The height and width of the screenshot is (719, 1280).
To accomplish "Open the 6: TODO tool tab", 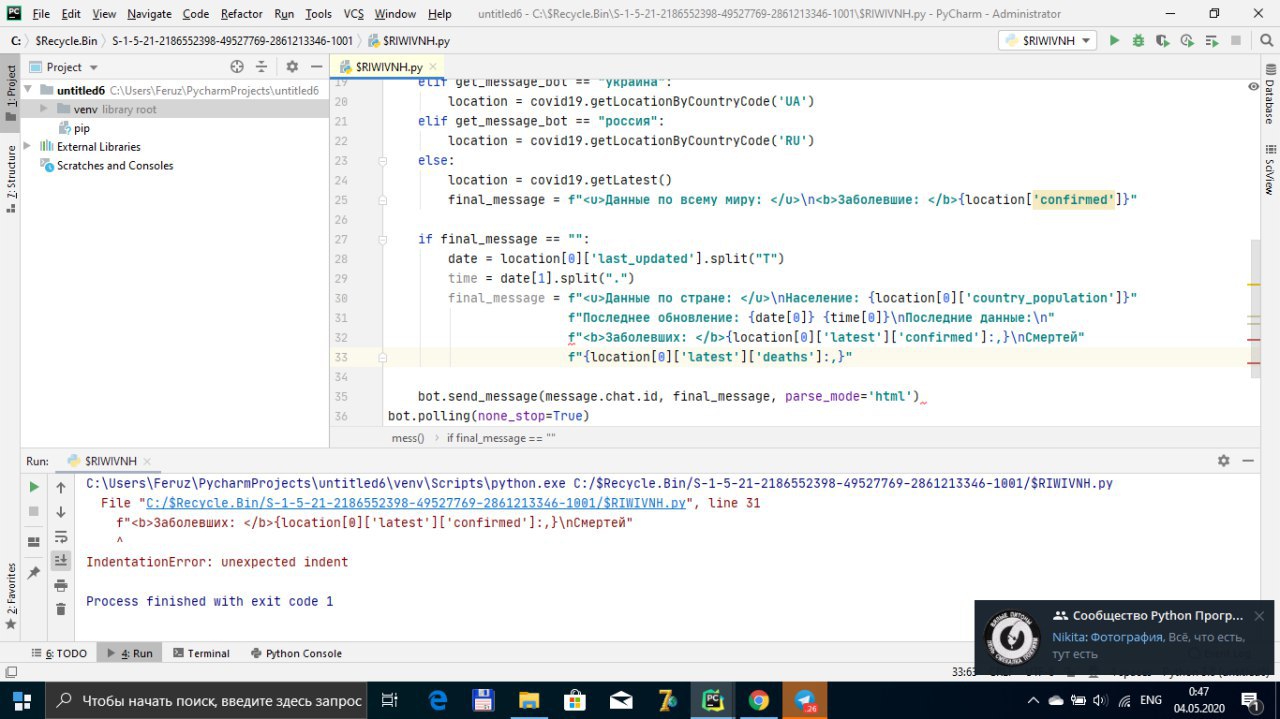I will (59, 653).
